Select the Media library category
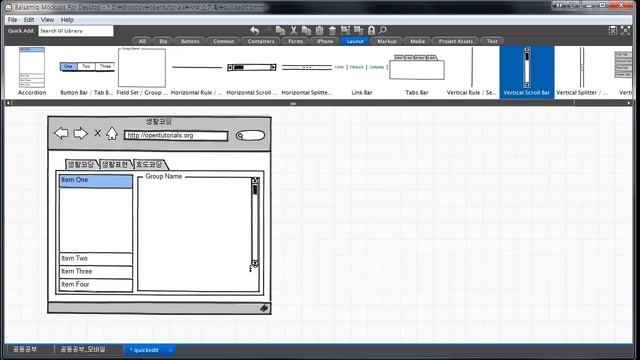This screenshot has width=640, height=360. tap(417, 41)
